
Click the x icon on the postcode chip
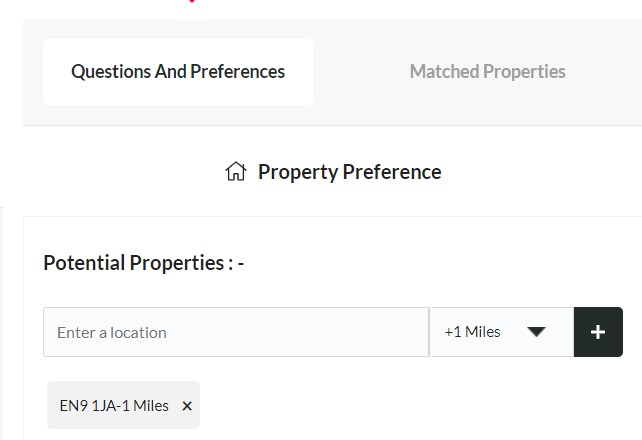pos(187,406)
